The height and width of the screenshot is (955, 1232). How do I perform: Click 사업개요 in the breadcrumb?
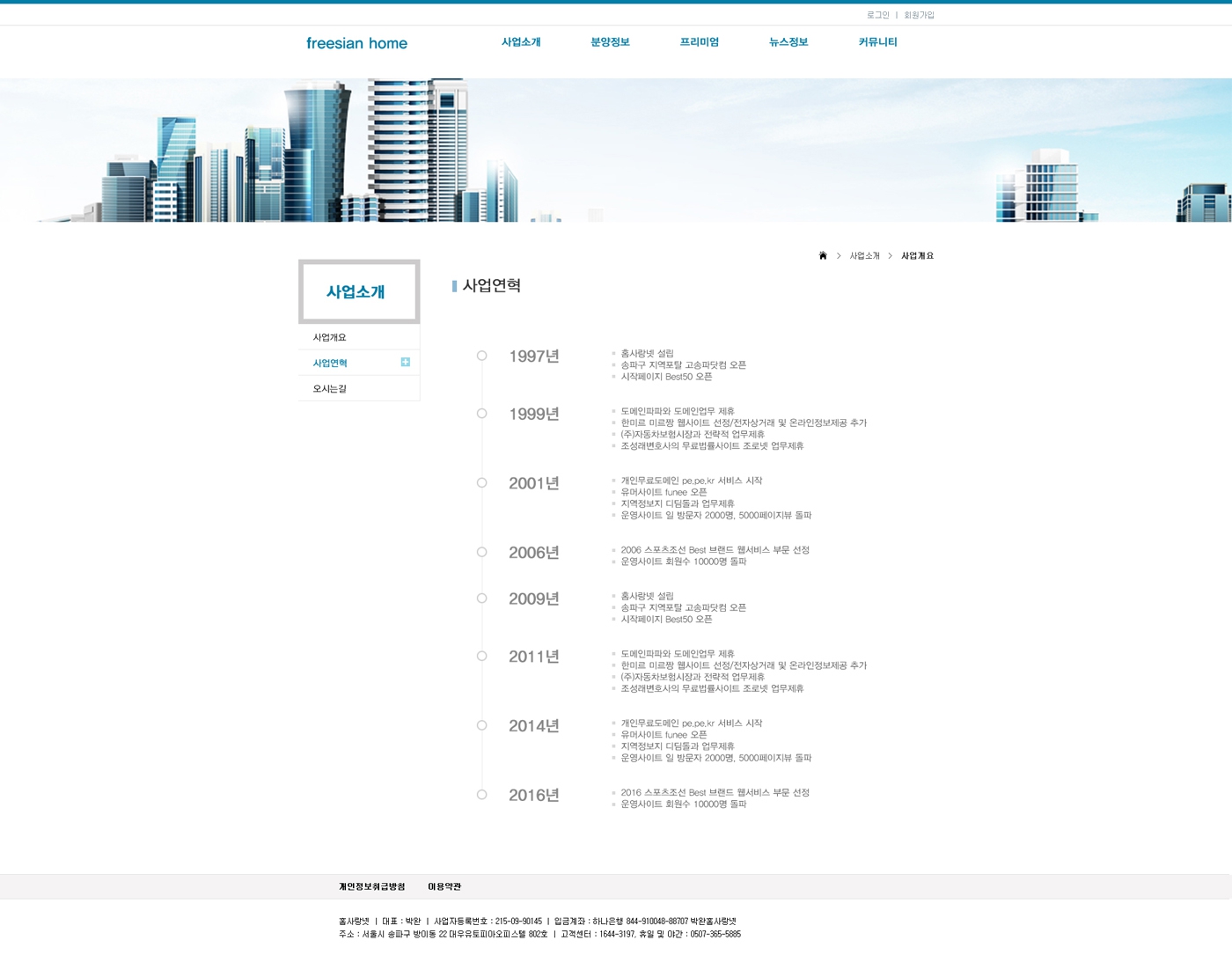pyautogui.click(x=917, y=256)
